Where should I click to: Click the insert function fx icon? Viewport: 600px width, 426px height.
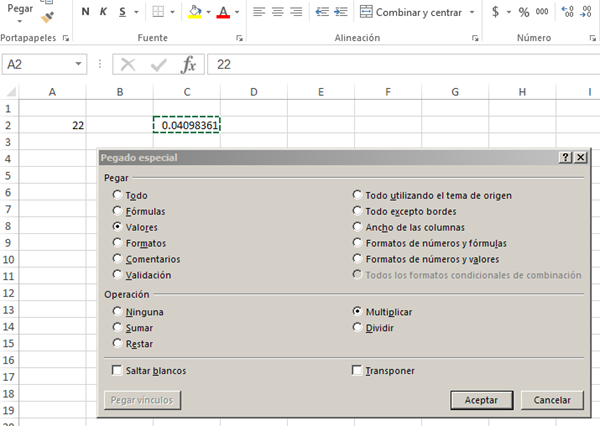coord(187,64)
